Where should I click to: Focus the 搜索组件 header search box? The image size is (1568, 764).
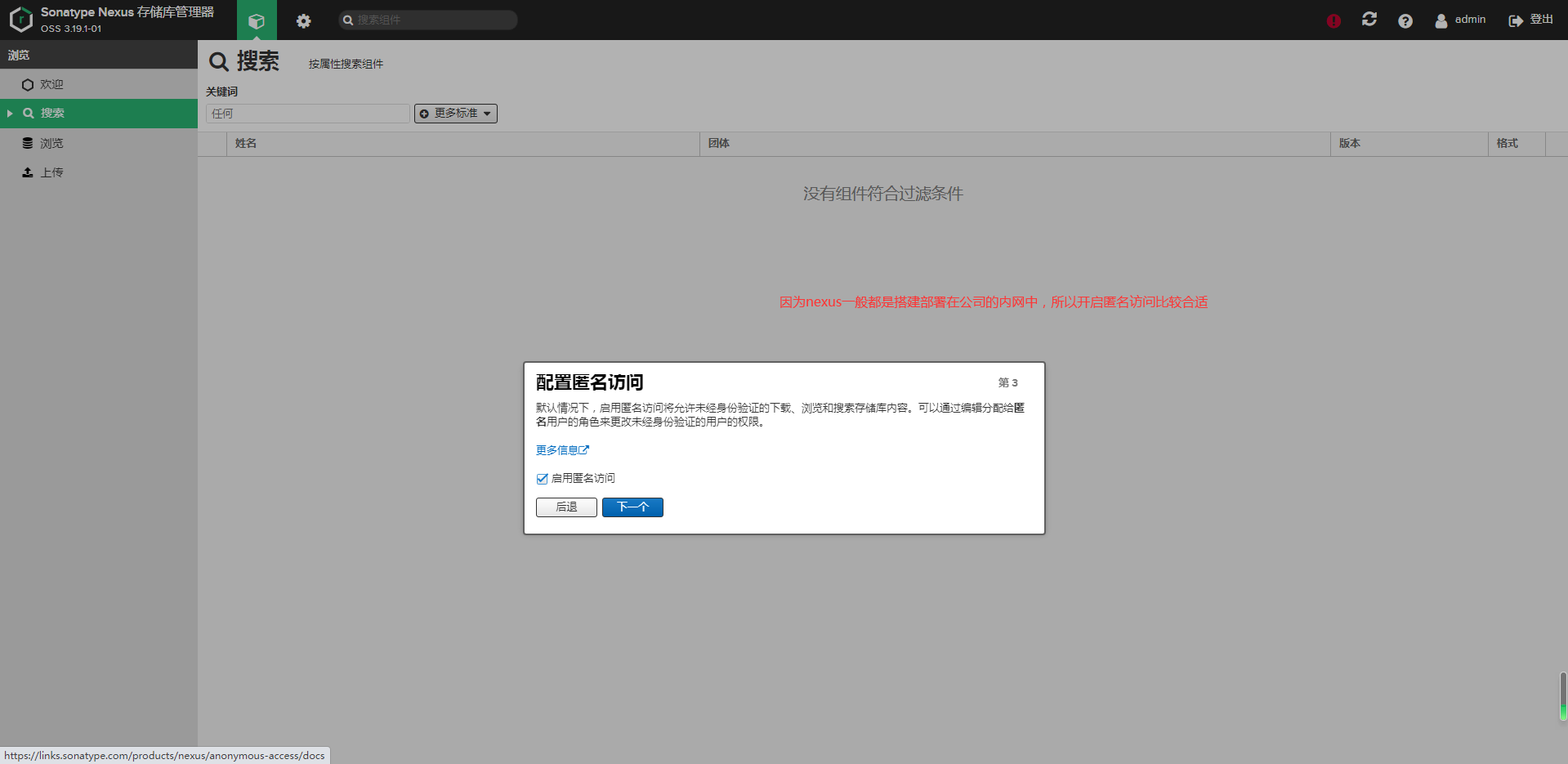pos(428,20)
